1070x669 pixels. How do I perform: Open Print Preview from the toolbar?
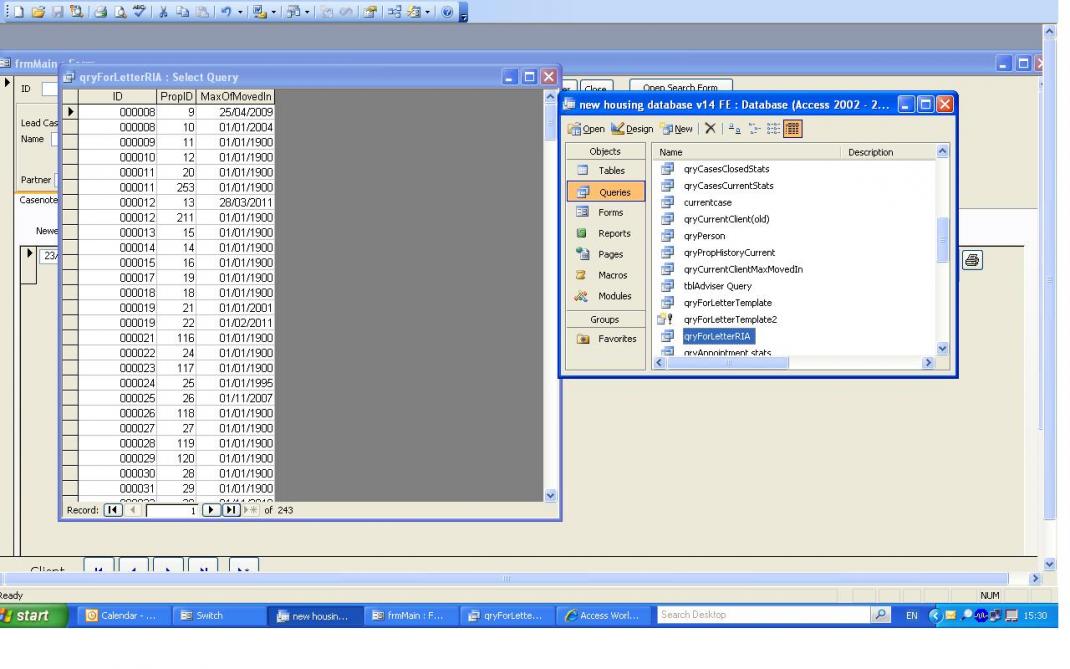[x=119, y=12]
